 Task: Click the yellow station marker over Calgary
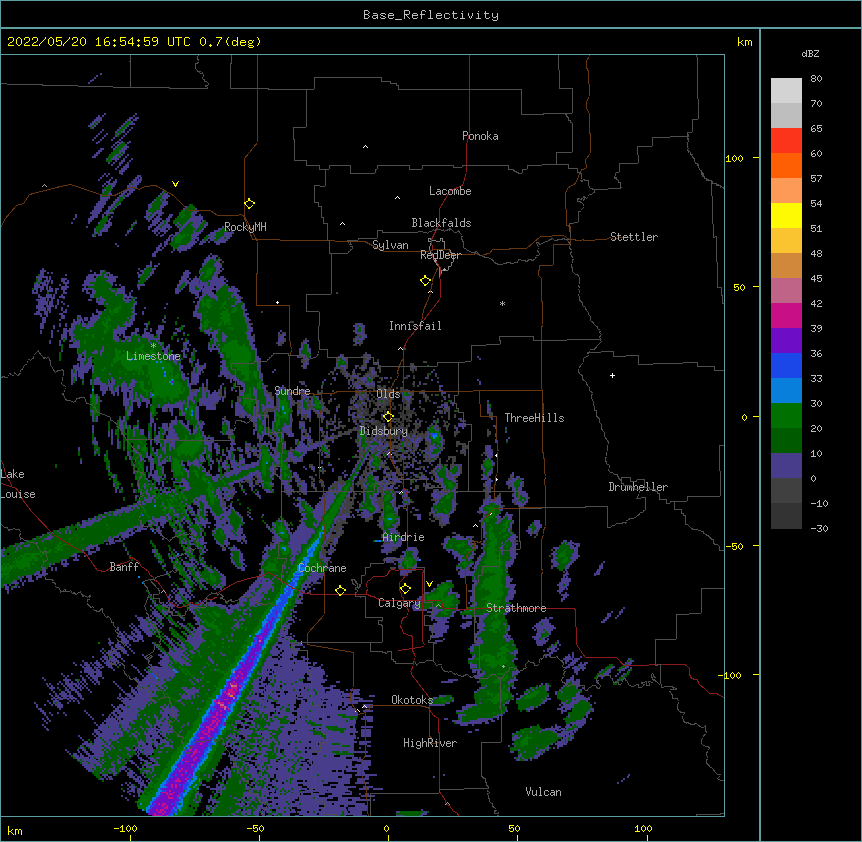click(405, 589)
